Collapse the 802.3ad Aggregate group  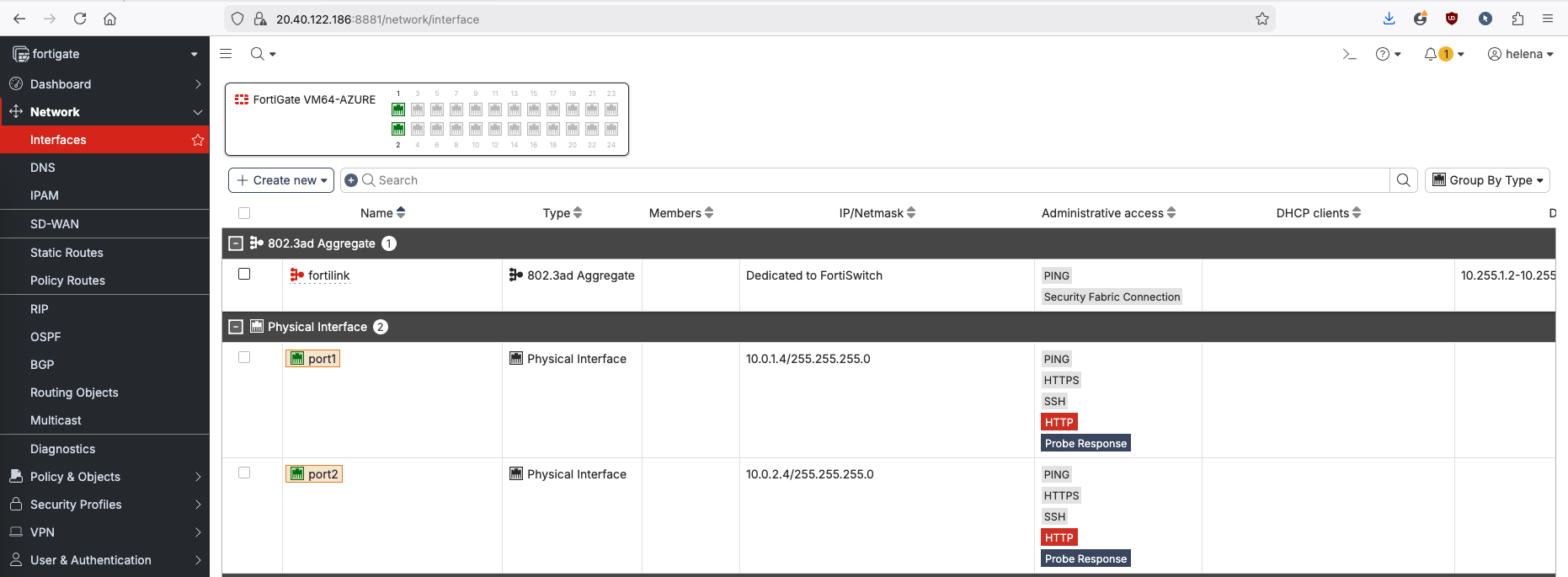tap(236, 243)
